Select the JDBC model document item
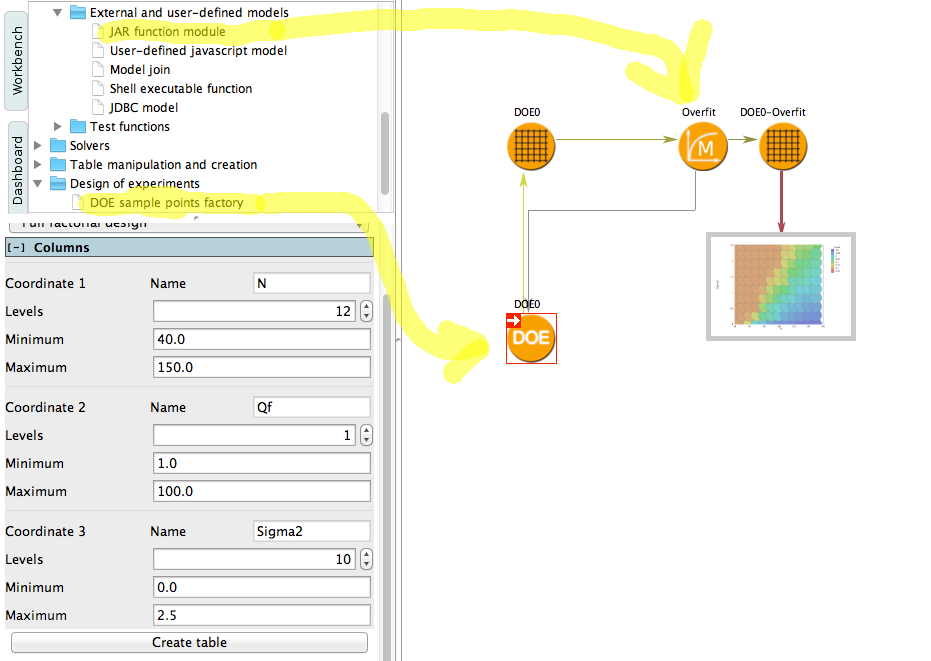931x661 pixels. pyautogui.click(x=143, y=108)
